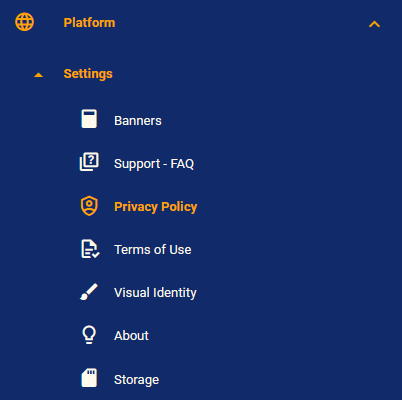402x400 pixels.
Task: Go to Storage settings
Action: tap(137, 380)
